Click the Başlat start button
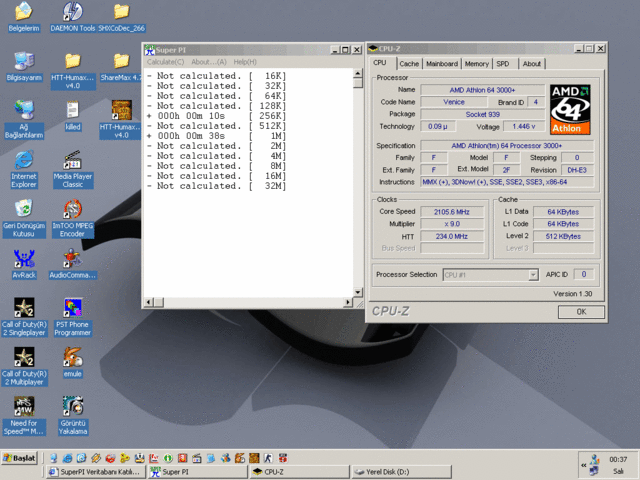 click(20, 458)
